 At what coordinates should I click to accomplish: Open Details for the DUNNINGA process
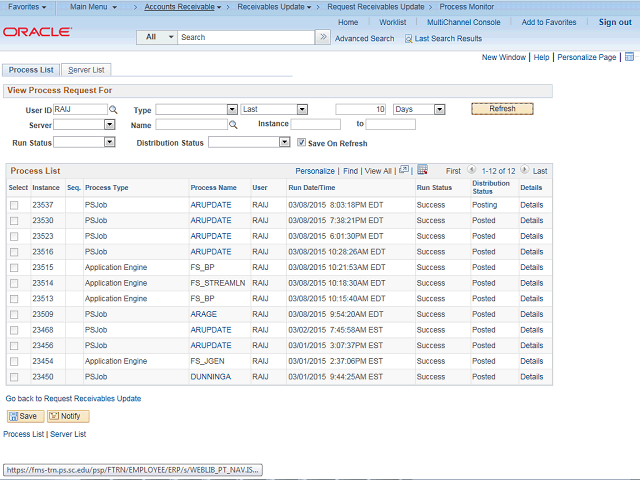(531, 377)
